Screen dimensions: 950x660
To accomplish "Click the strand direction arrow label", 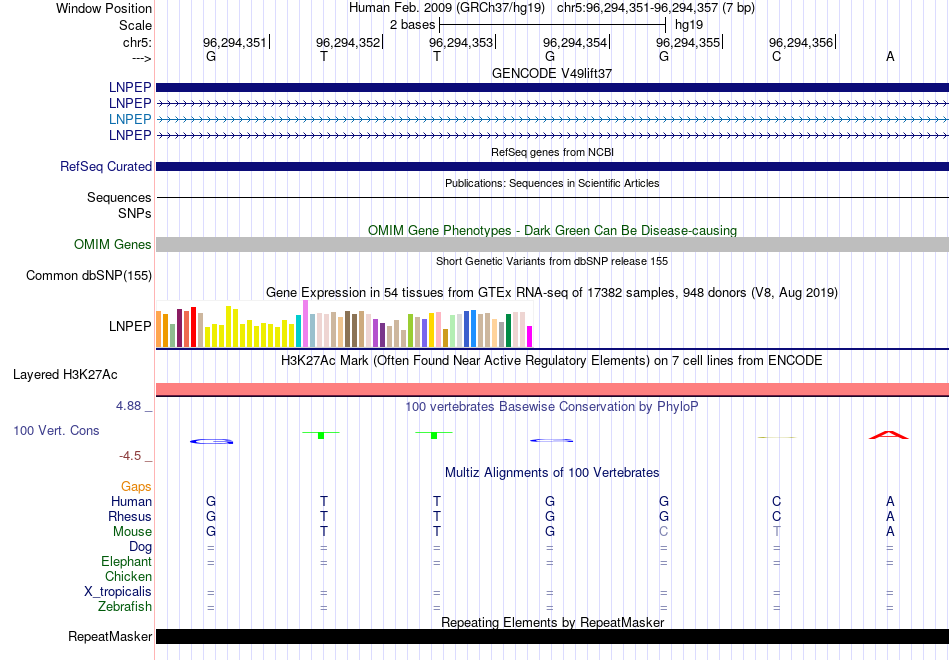I will coord(141,58).
